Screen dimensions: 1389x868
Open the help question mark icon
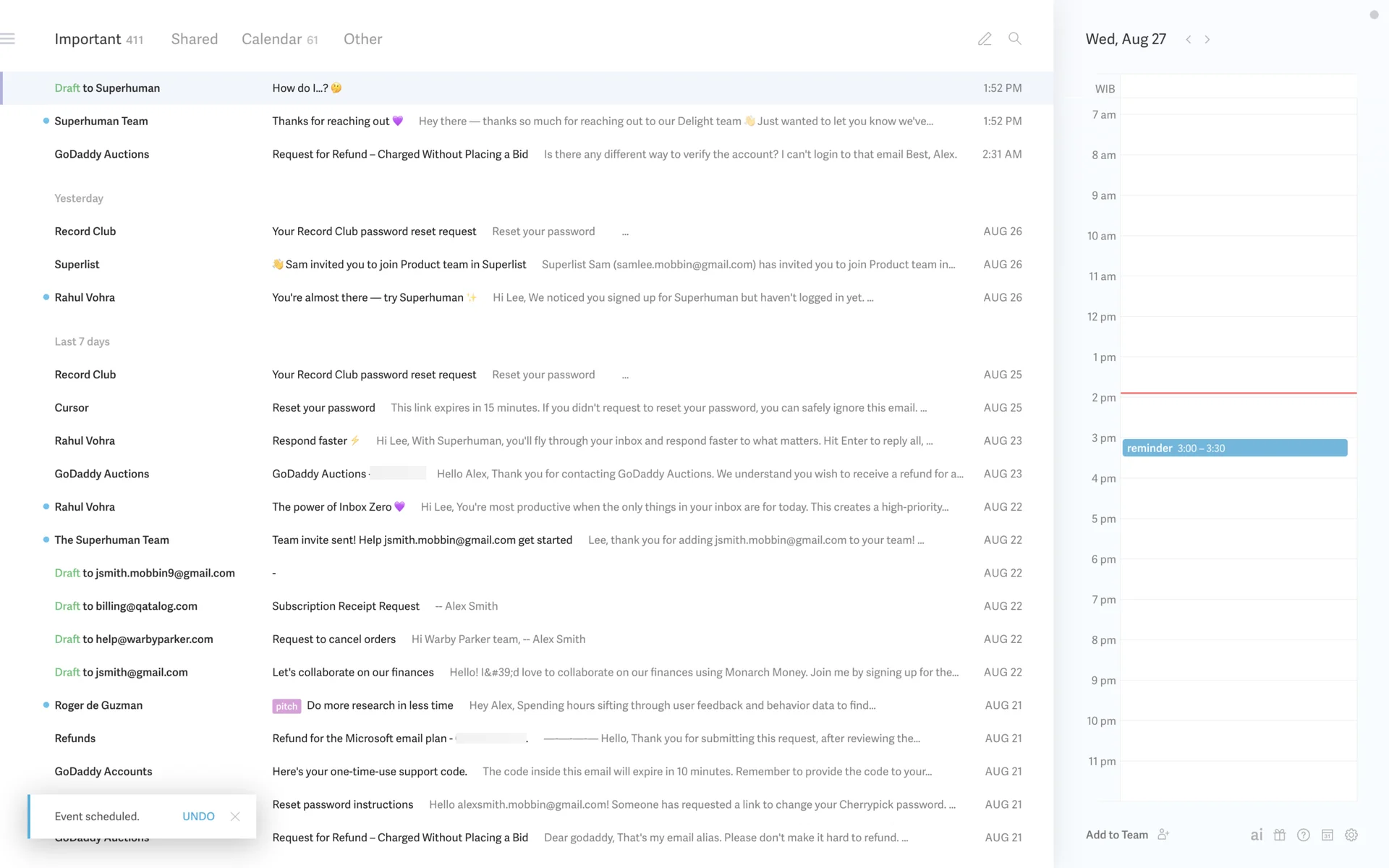[1303, 835]
